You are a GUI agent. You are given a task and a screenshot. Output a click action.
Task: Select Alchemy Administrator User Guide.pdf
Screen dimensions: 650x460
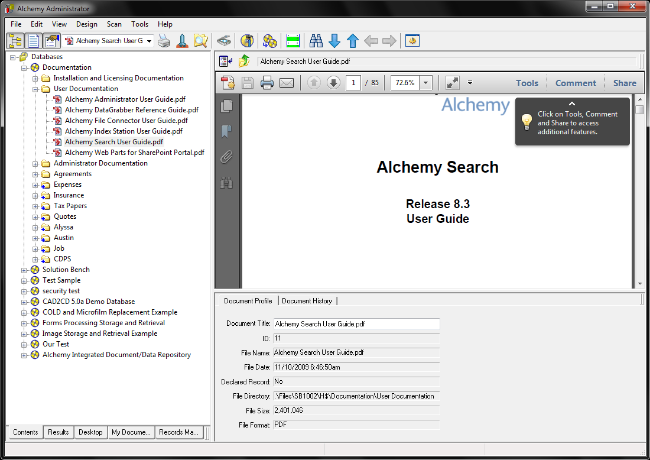(x=125, y=99)
